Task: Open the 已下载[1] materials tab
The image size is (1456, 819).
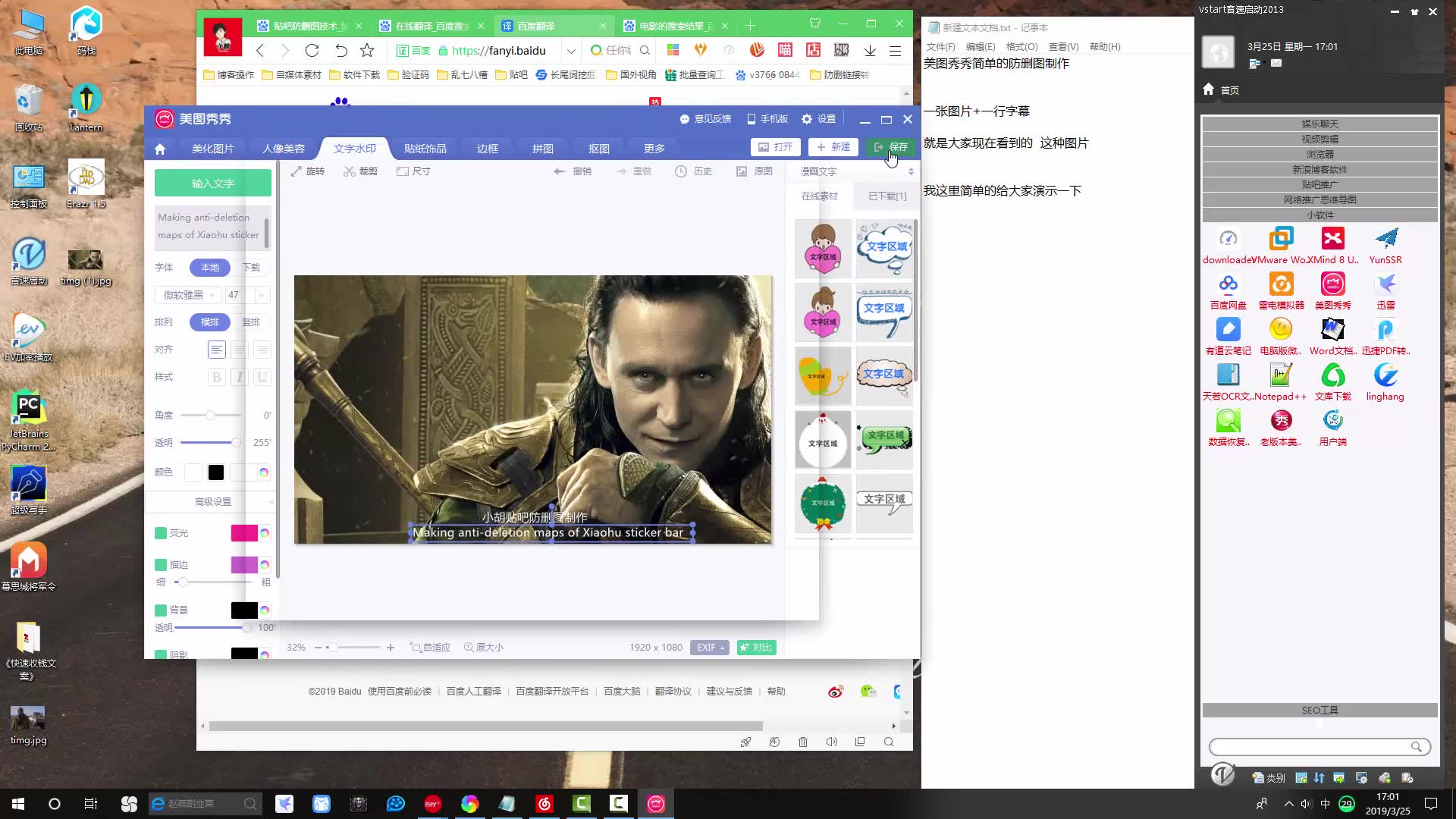Action: [x=887, y=196]
